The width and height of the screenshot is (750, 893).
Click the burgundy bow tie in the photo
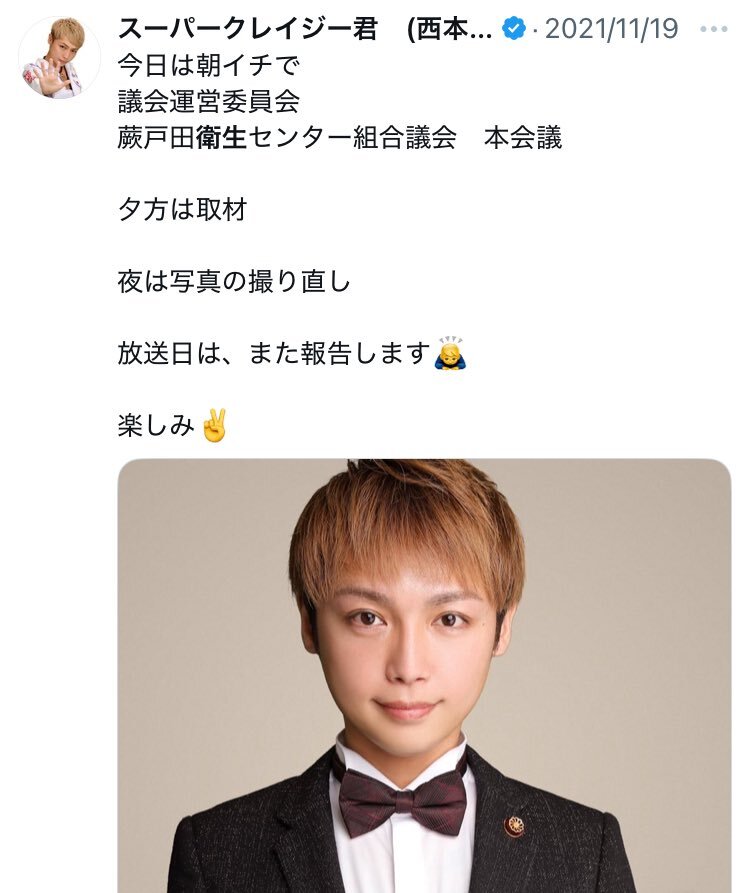pyautogui.click(x=403, y=802)
